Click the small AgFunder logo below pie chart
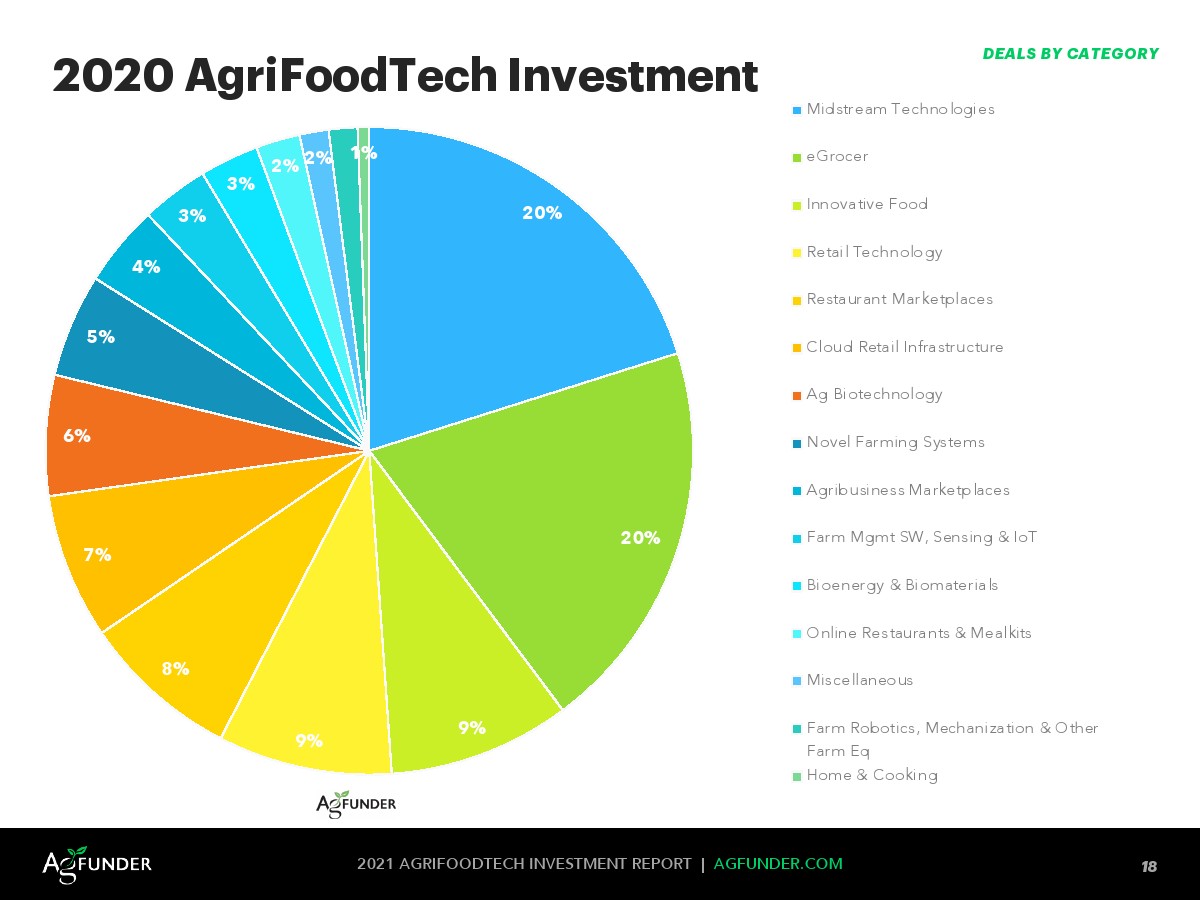 356,804
